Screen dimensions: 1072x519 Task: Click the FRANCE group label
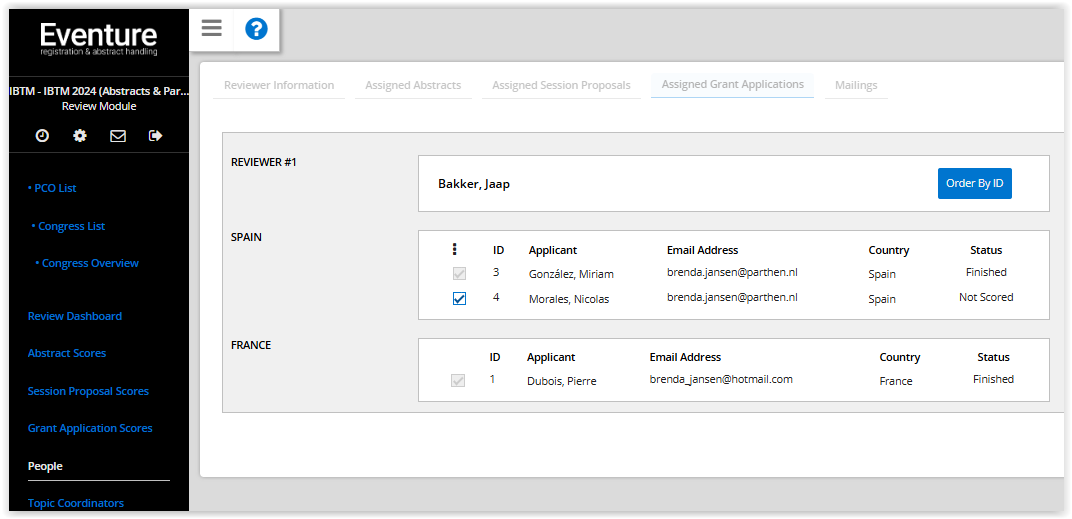pos(251,345)
